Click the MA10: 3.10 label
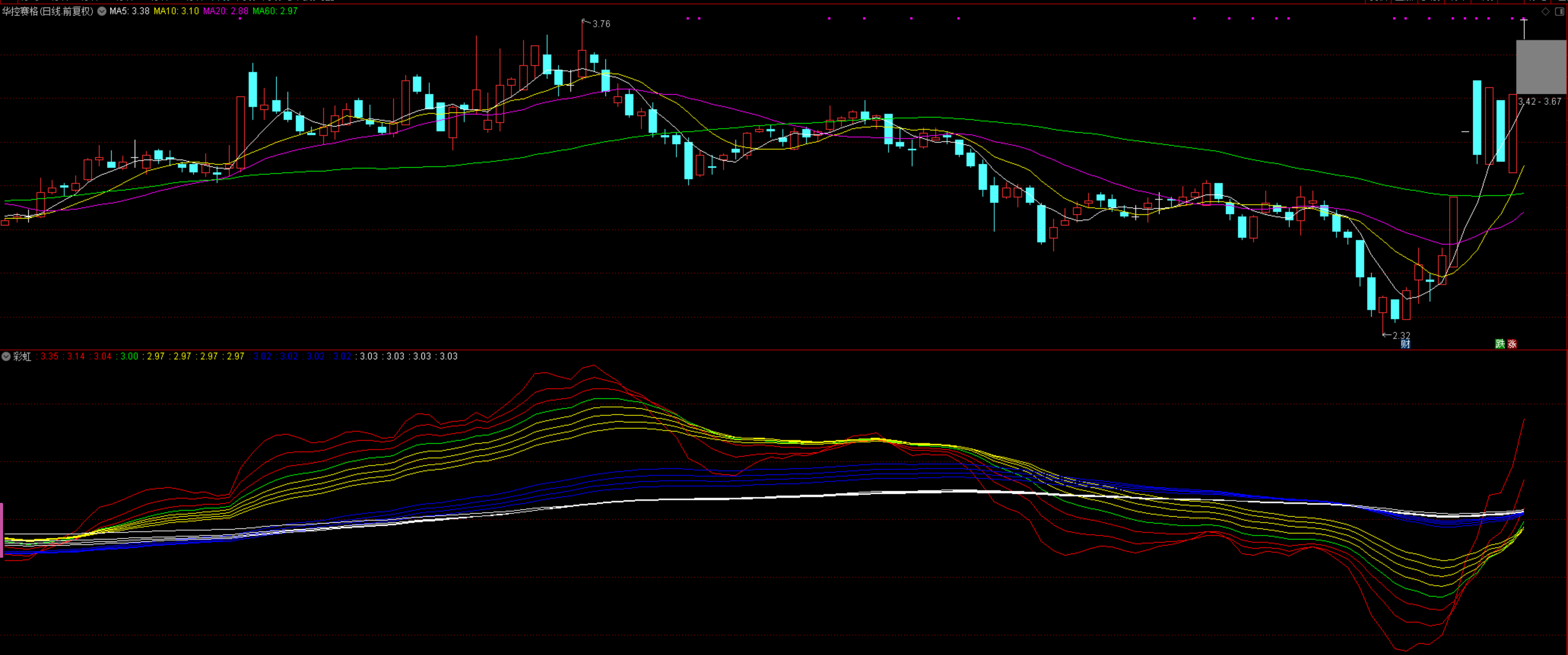The height and width of the screenshot is (655, 1568). click(x=176, y=11)
